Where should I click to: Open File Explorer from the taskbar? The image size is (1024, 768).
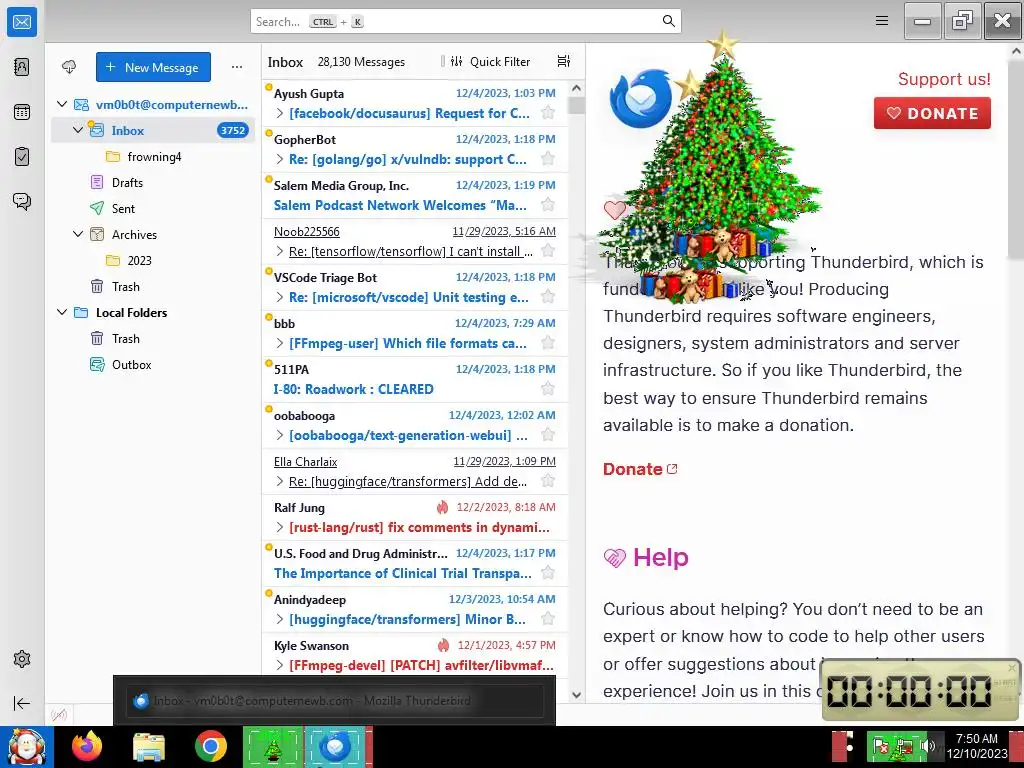[149, 746]
